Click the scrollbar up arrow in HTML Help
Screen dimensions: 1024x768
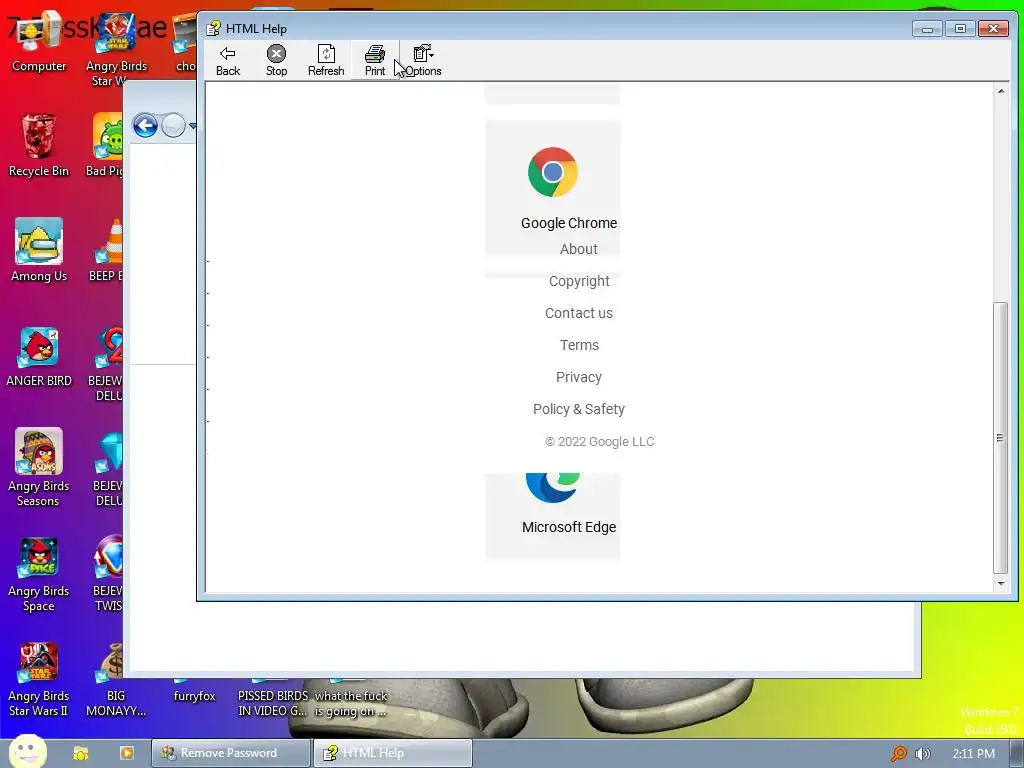pos(1000,91)
